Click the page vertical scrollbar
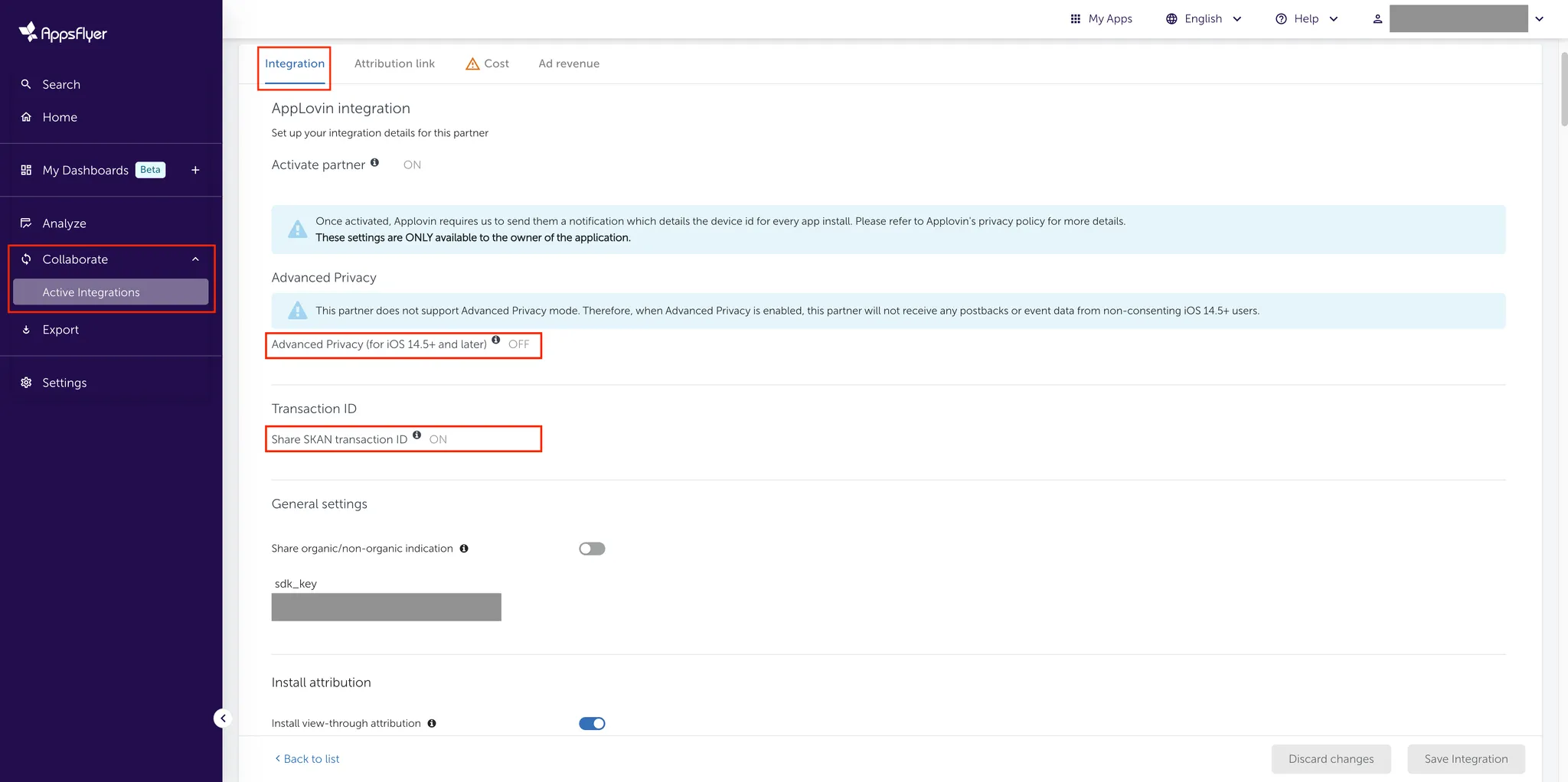The image size is (1568, 782). click(1563, 88)
